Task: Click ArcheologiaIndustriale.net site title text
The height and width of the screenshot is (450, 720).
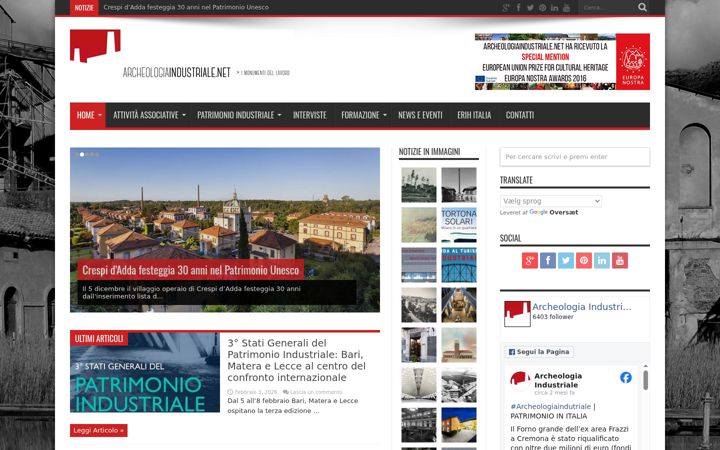Action: coord(176,73)
